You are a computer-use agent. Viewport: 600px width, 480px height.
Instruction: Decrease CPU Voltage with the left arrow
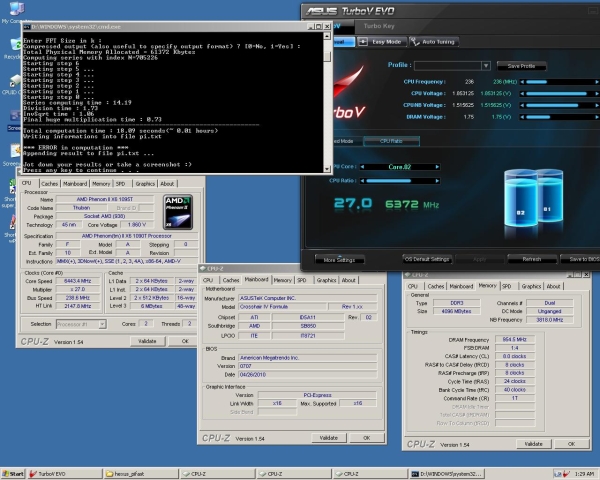(x=522, y=93)
